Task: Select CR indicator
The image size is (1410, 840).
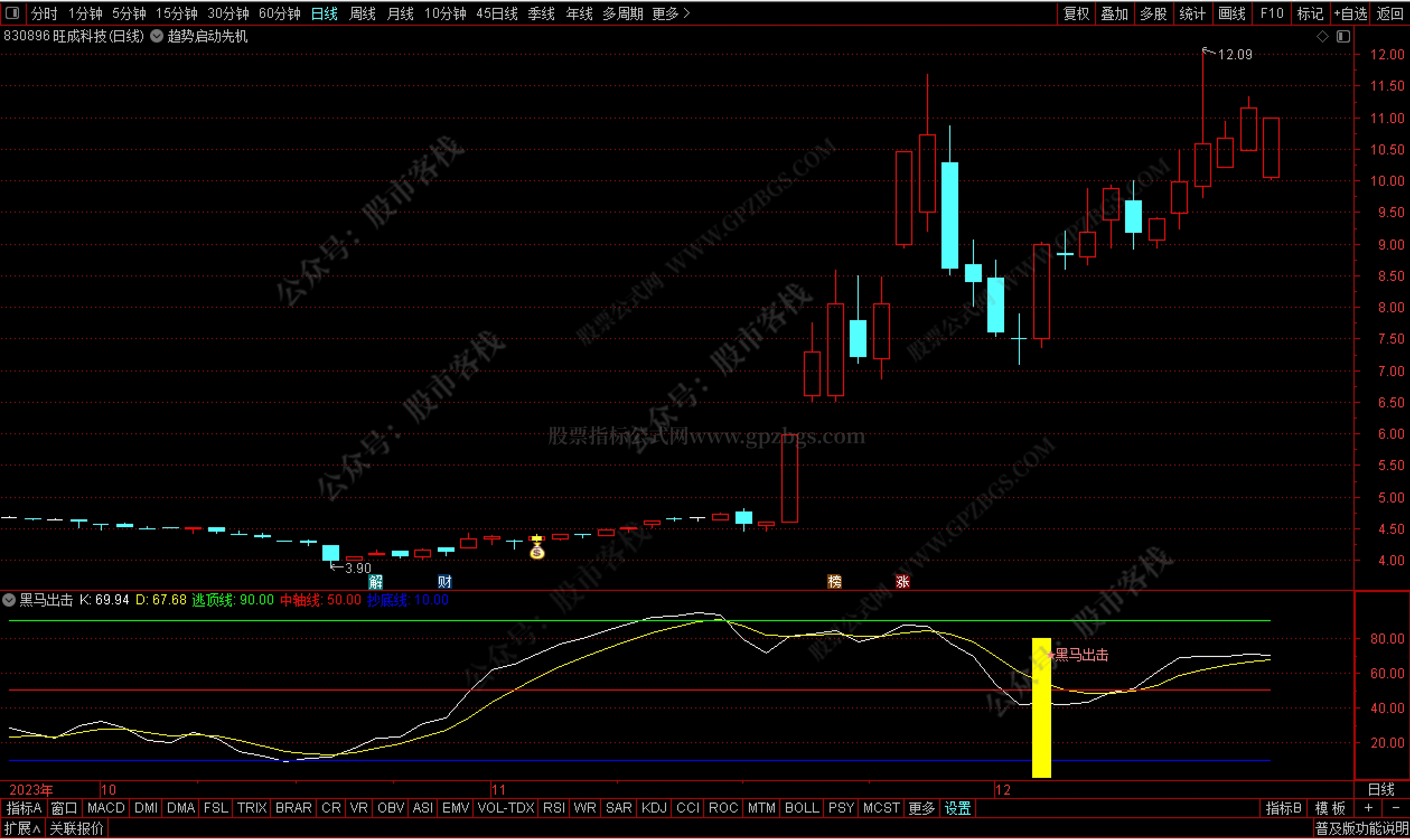Action: [x=331, y=808]
